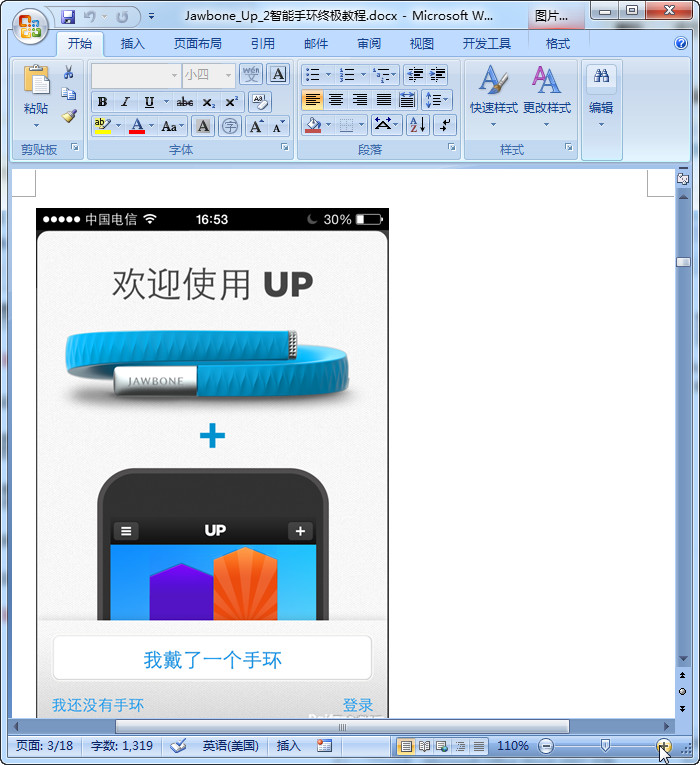
Task: Click the zoom slider handle
Action: point(605,745)
